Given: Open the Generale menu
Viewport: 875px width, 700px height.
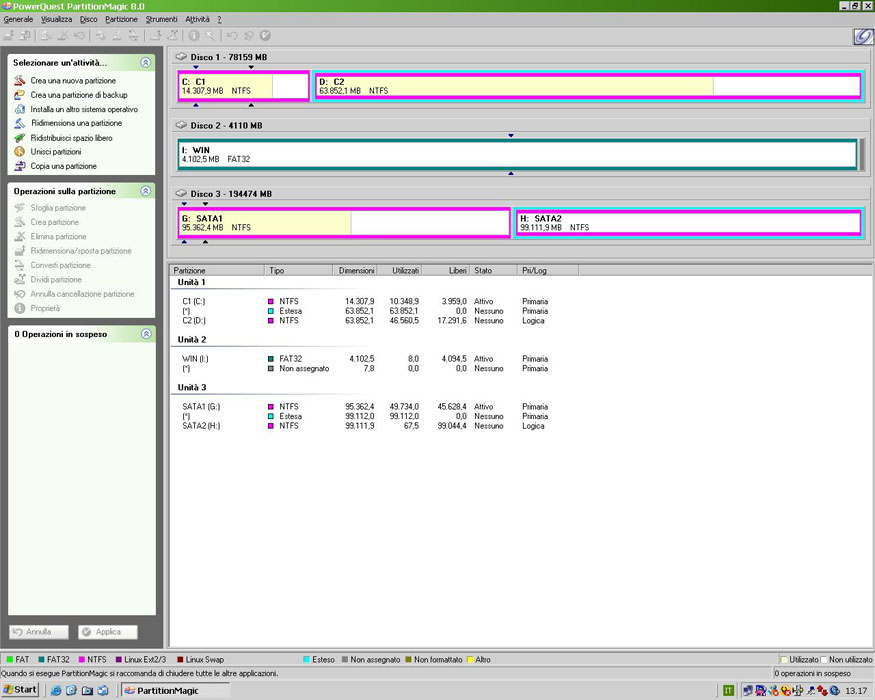Looking at the screenshot, I should point(18,19).
